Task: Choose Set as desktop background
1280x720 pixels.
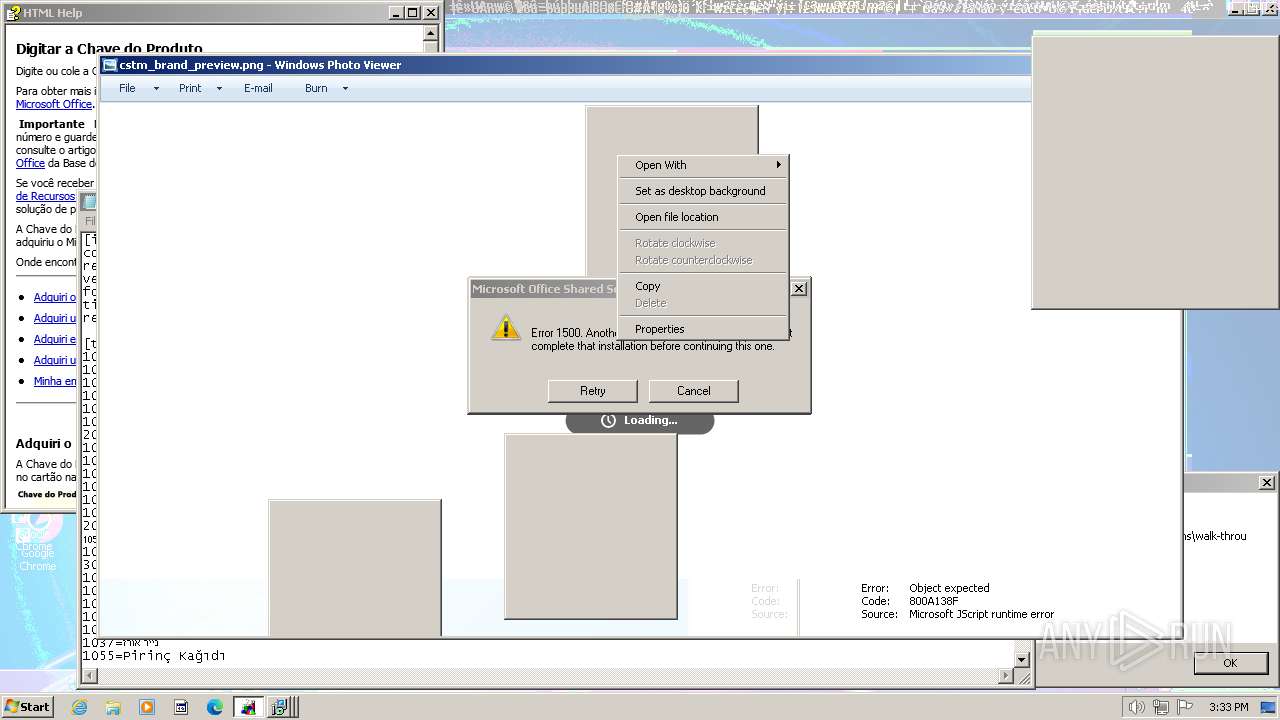Action: tap(703, 191)
